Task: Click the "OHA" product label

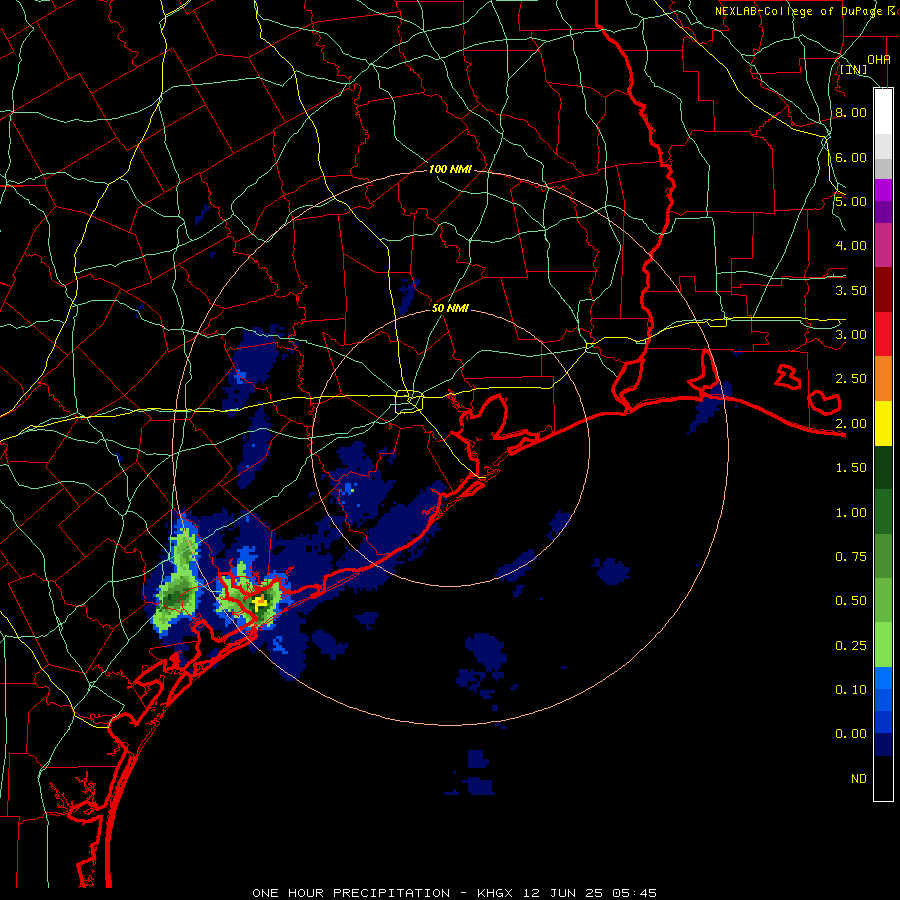Action: (879, 59)
